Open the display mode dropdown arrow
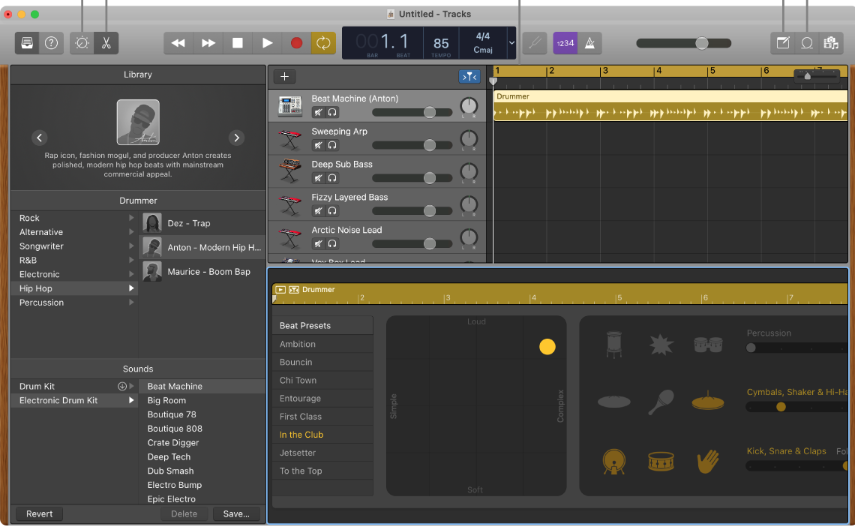Image resolution: width=855 pixels, height=526 pixels. click(x=511, y=43)
